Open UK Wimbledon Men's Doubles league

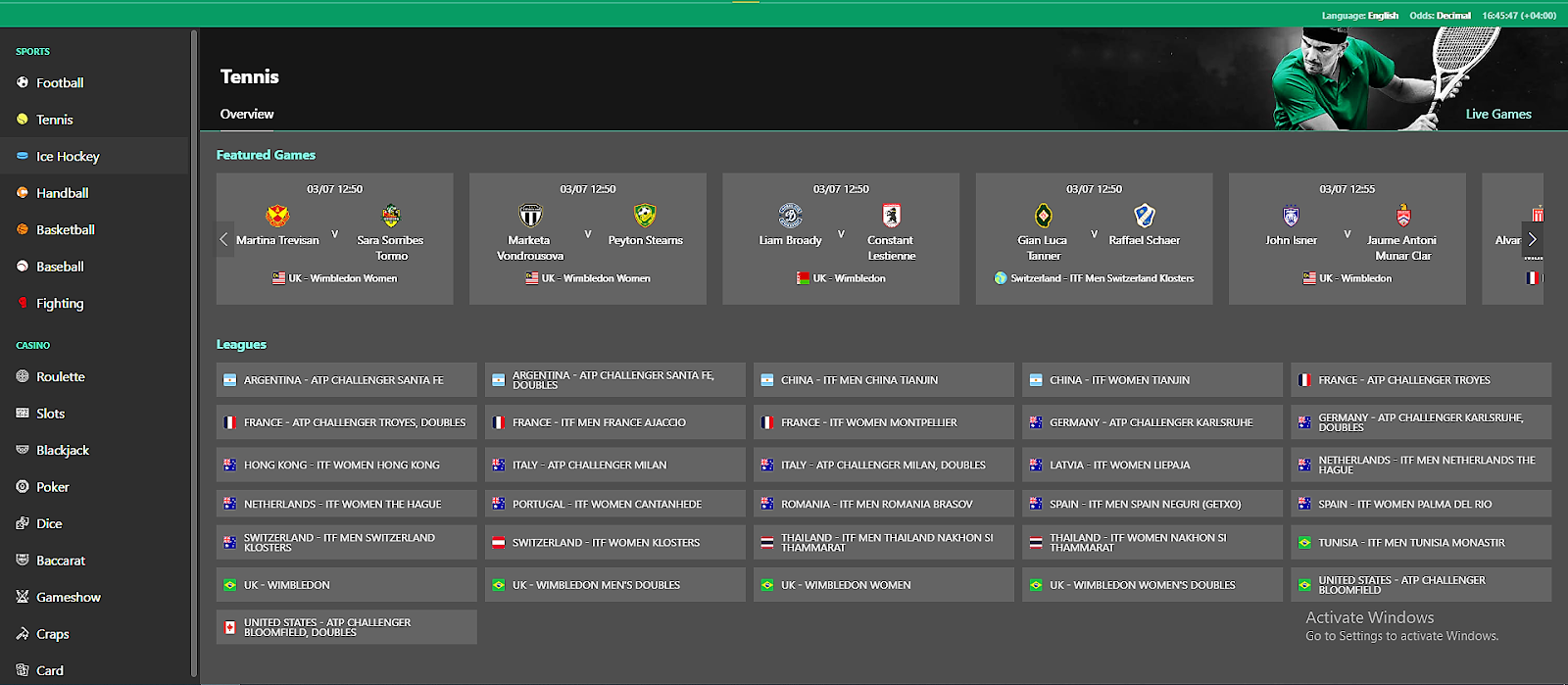pos(615,585)
